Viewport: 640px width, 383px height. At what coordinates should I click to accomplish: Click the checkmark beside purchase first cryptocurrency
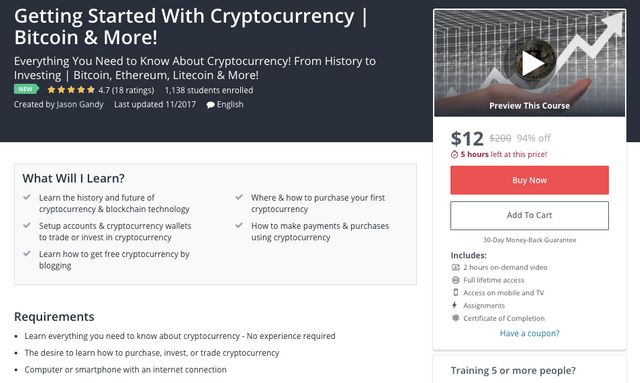point(239,198)
